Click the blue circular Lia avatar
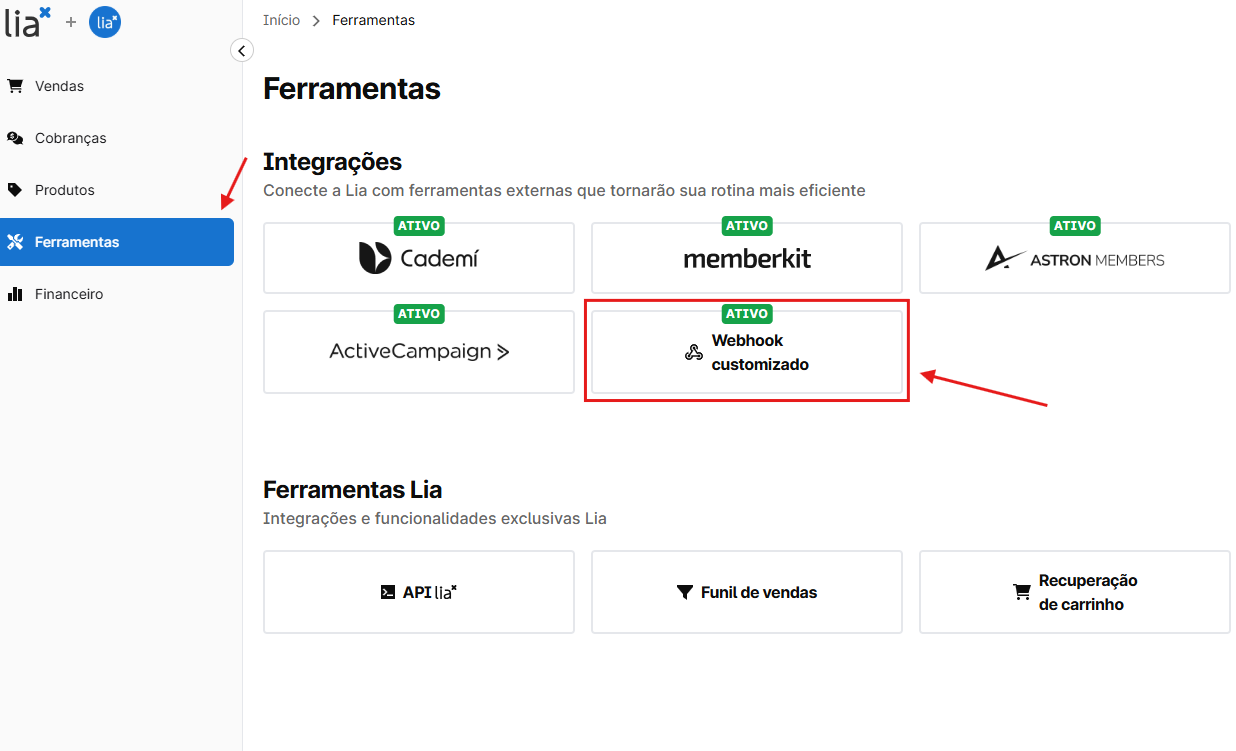The image size is (1236, 751). 105,21
